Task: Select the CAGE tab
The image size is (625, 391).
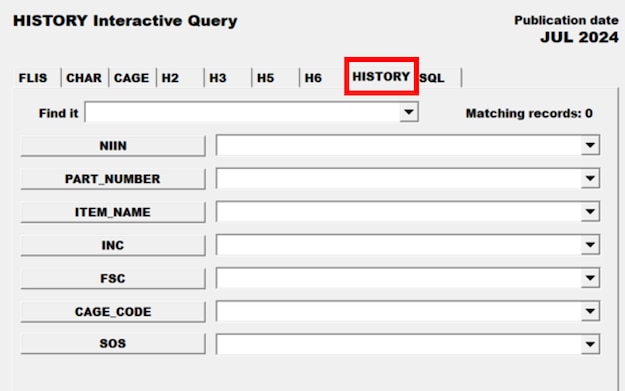Action: (132, 78)
